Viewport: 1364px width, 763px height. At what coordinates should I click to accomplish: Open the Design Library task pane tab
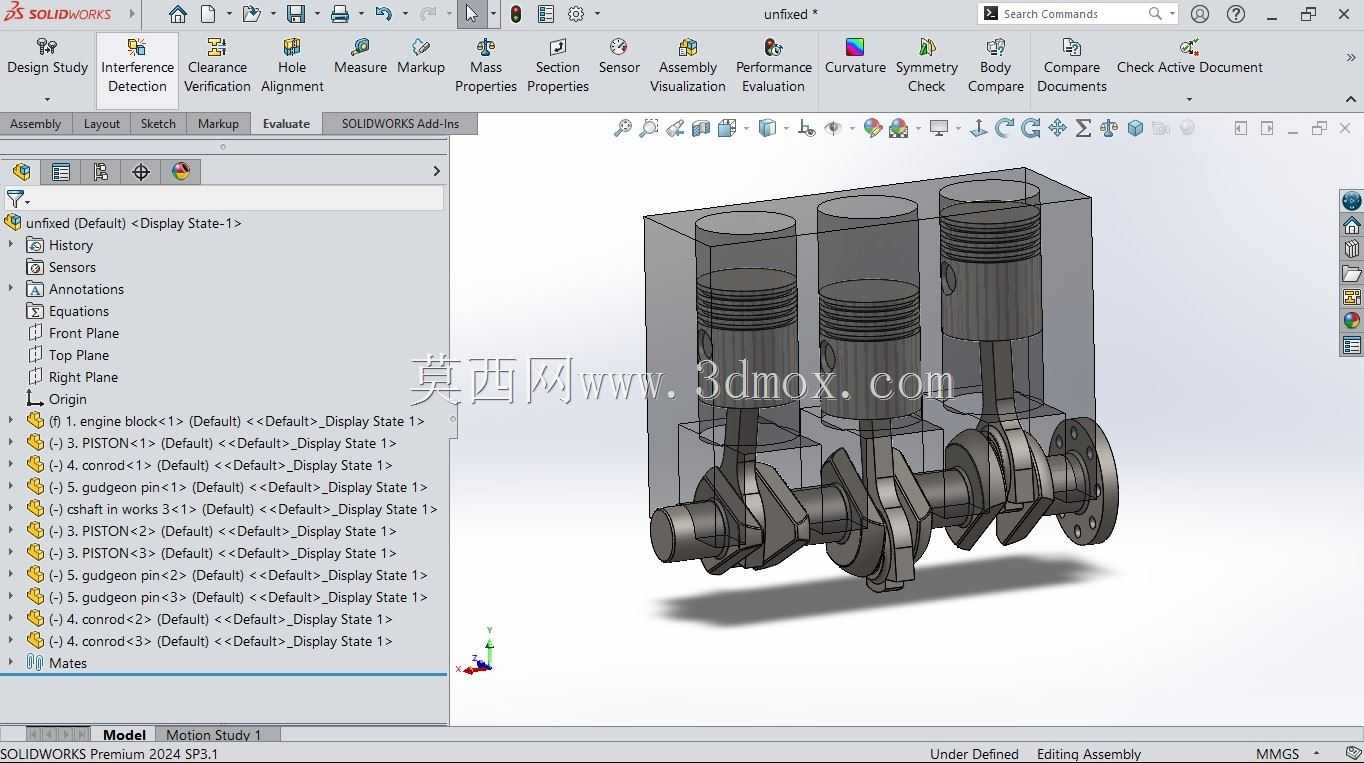(1352, 249)
